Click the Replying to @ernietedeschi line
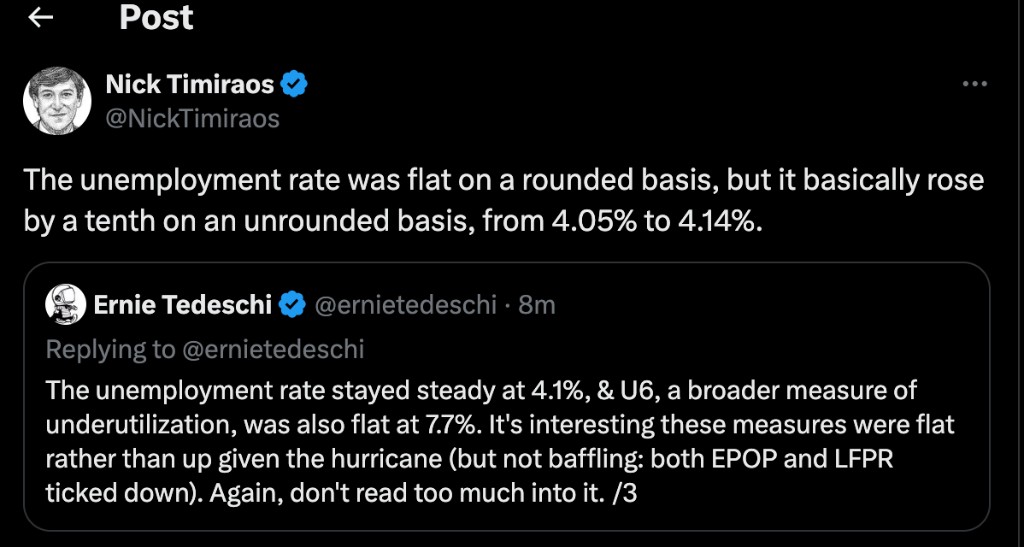This screenshot has width=1024, height=547. 204,350
